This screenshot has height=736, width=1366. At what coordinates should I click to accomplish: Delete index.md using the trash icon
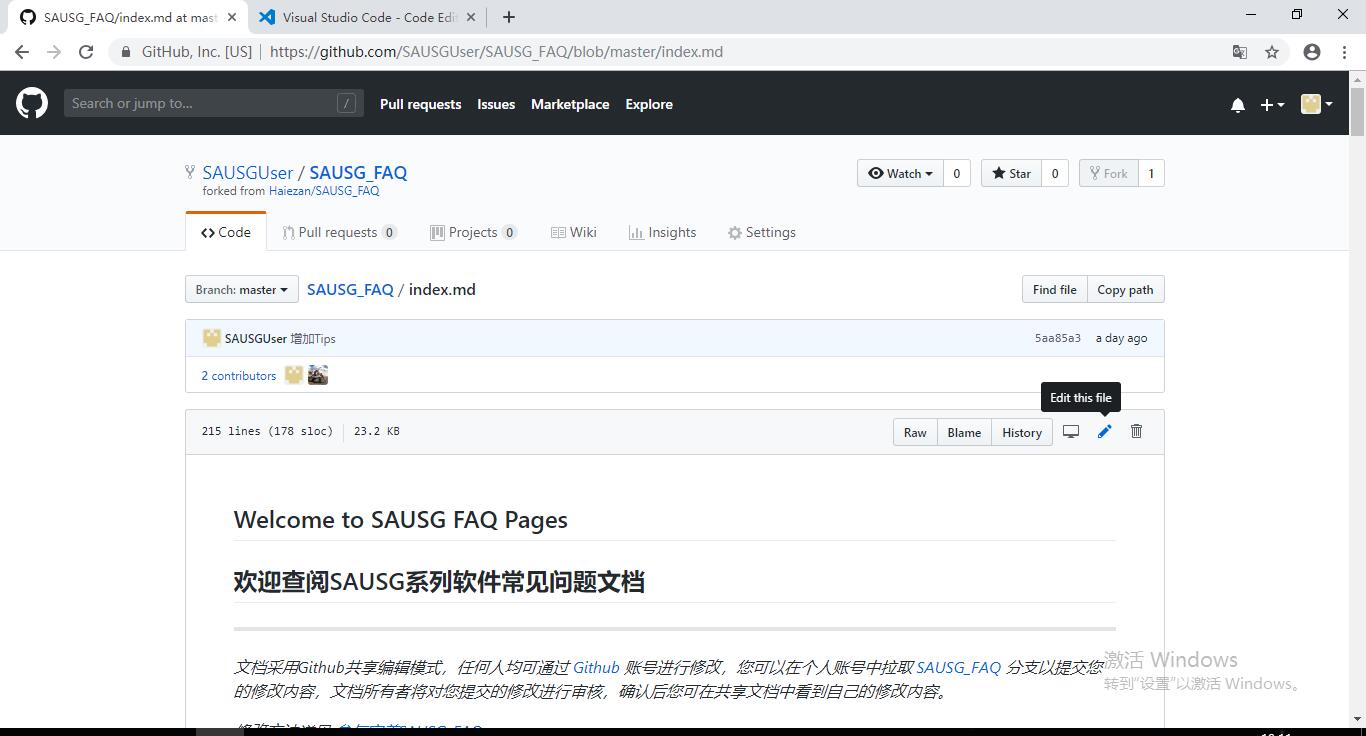tap(1136, 431)
